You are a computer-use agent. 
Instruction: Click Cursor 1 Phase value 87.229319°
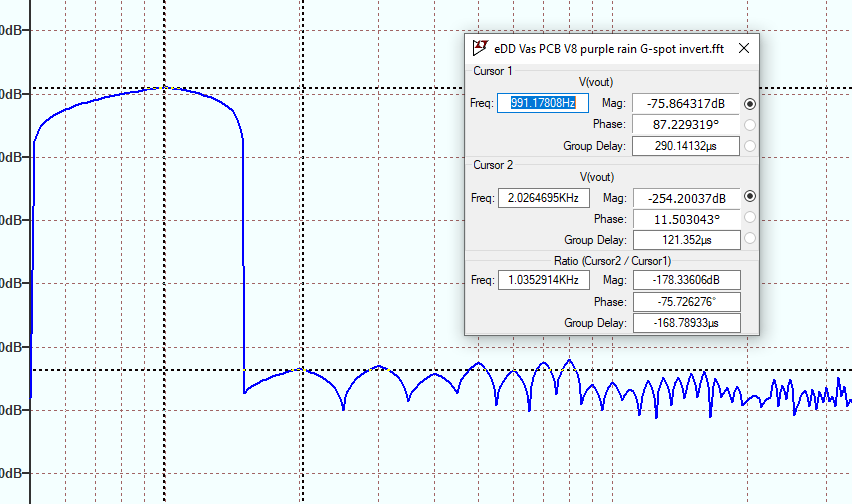click(686, 125)
